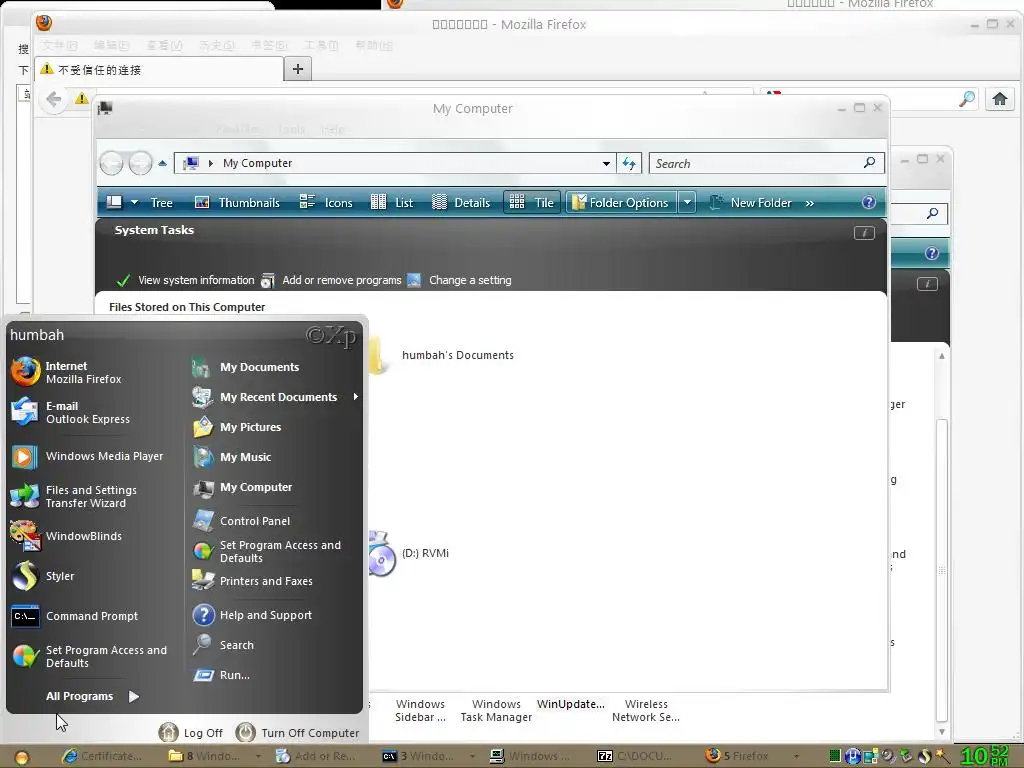Switch to the Certificate taskbar item
The width and height of the screenshot is (1024, 768).
coord(101,756)
